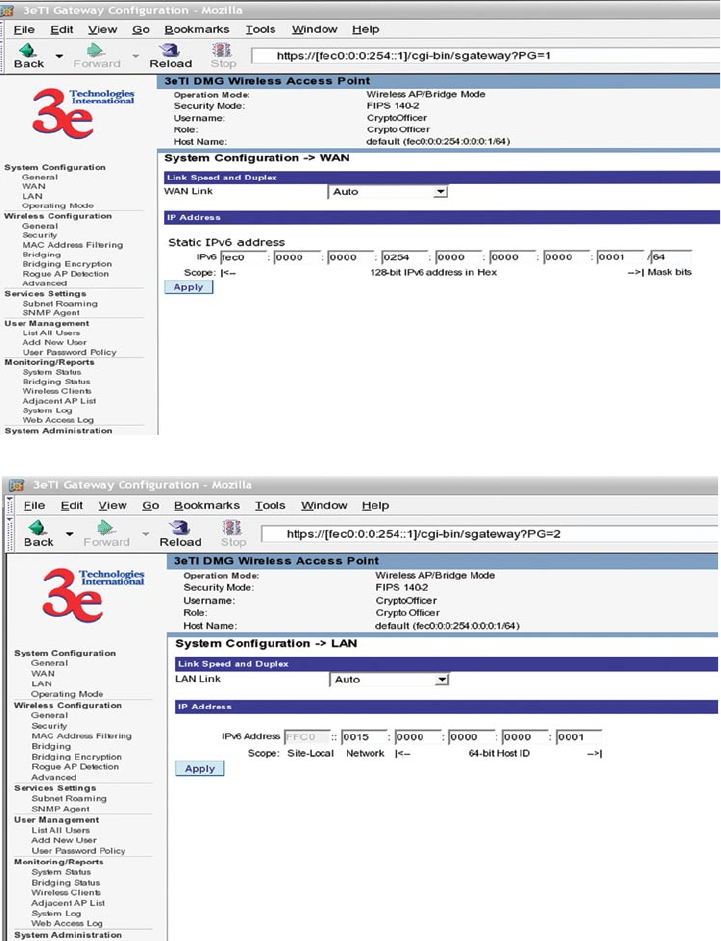The image size is (721, 941).
Task: Open Adjacent AP List in bottom sidebar
Action: click(68, 903)
